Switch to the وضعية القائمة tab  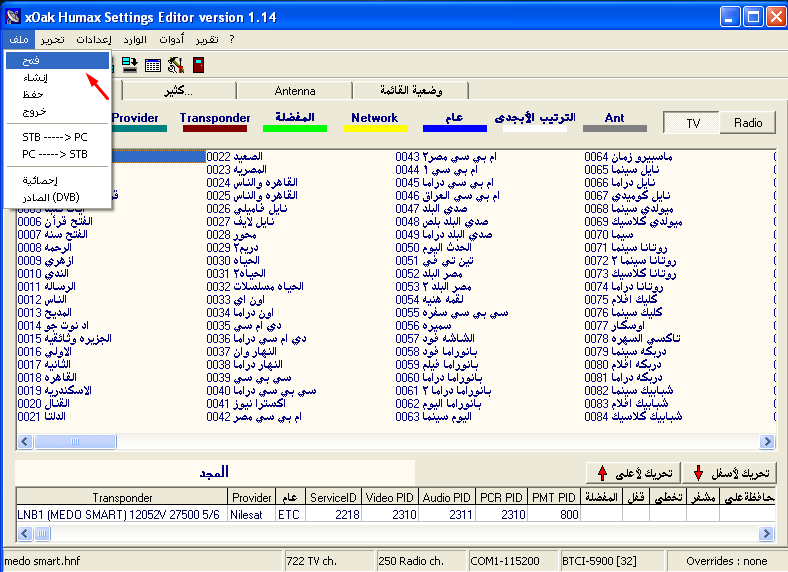click(411, 91)
